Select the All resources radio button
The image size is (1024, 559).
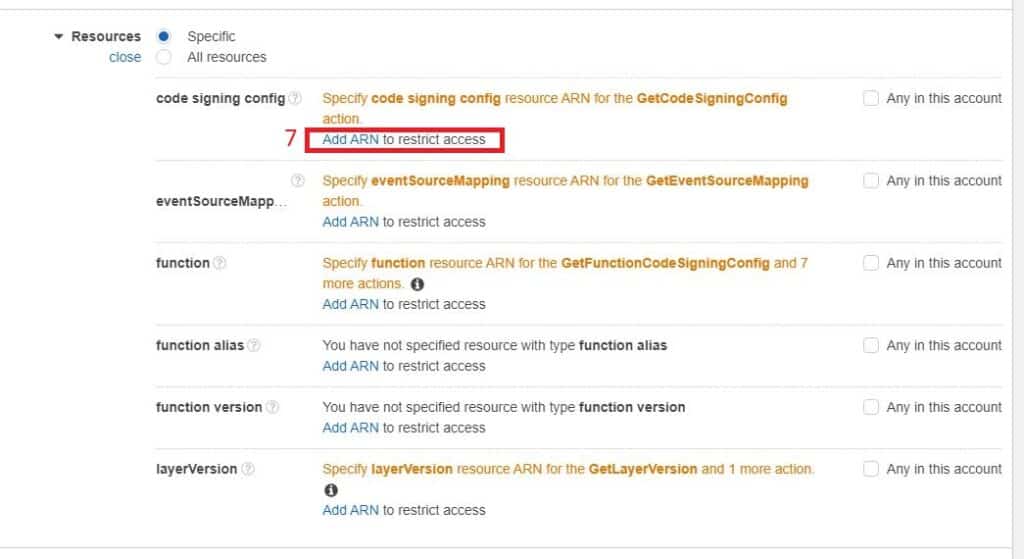pyautogui.click(x=164, y=57)
